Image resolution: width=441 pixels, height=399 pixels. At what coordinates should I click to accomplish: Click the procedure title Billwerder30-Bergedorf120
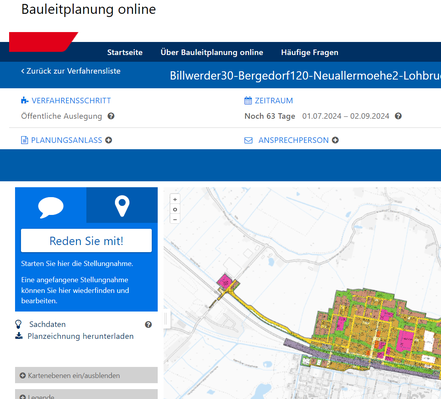pos(305,76)
